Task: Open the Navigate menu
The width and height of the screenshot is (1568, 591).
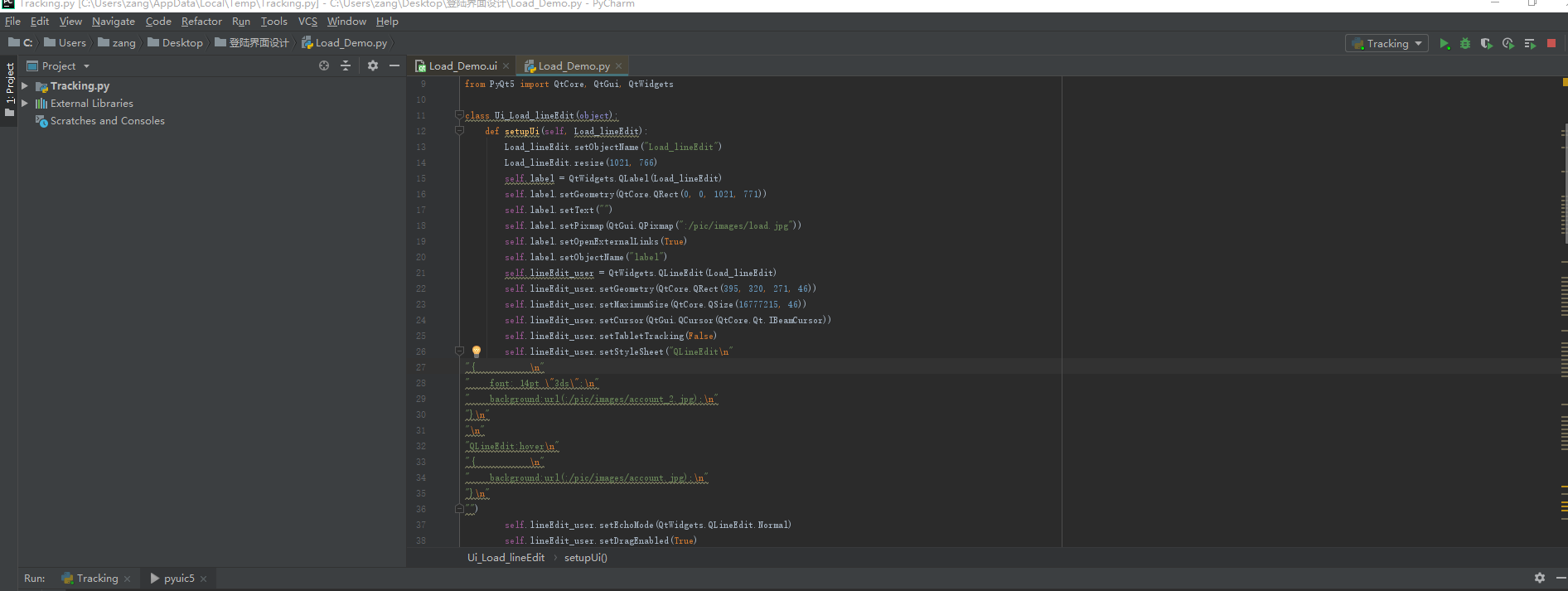Action: tap(114, 22)
